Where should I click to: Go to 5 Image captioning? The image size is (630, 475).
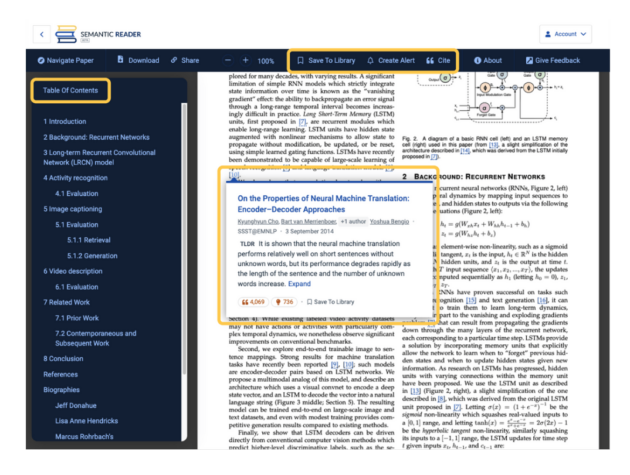73,209
